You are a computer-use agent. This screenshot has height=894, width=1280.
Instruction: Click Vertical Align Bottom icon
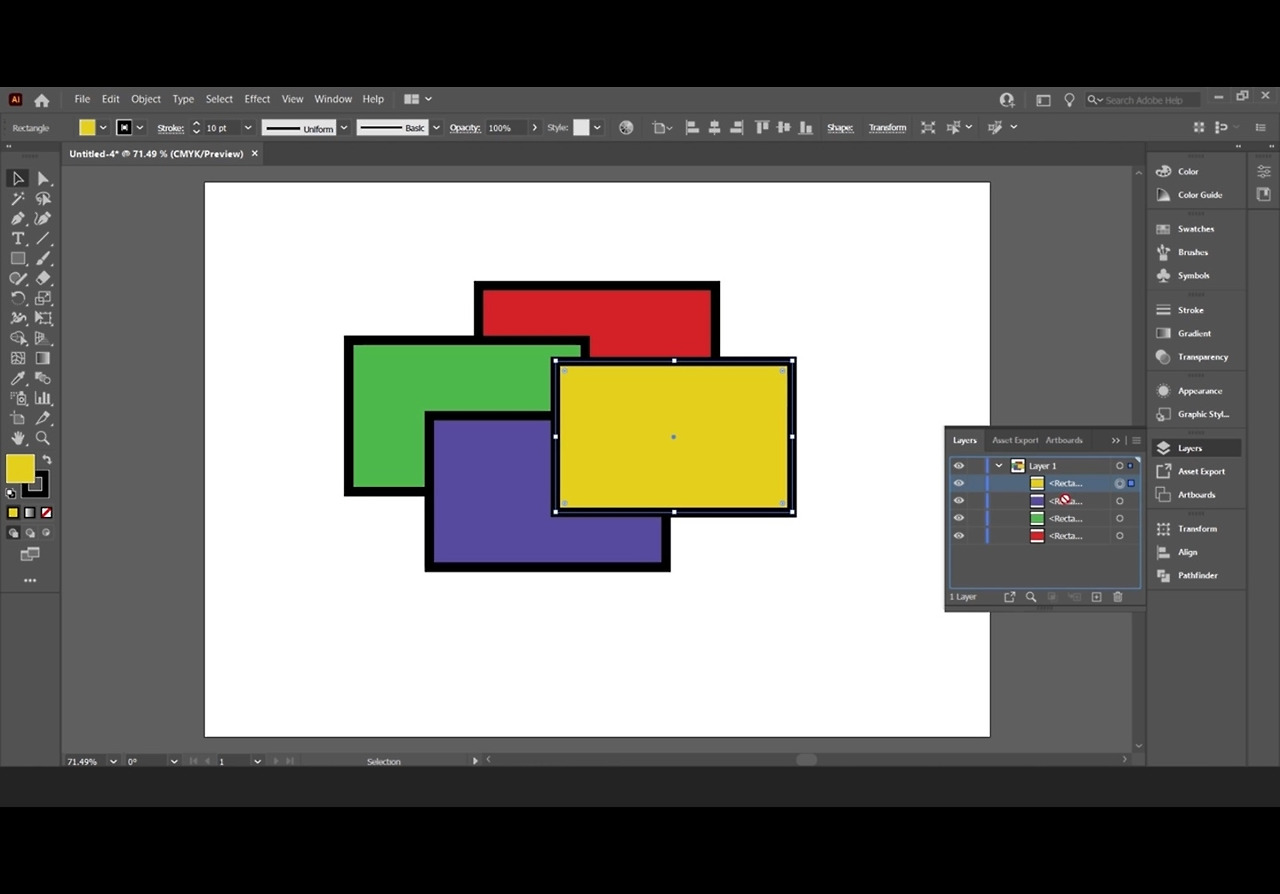(805, 128)
